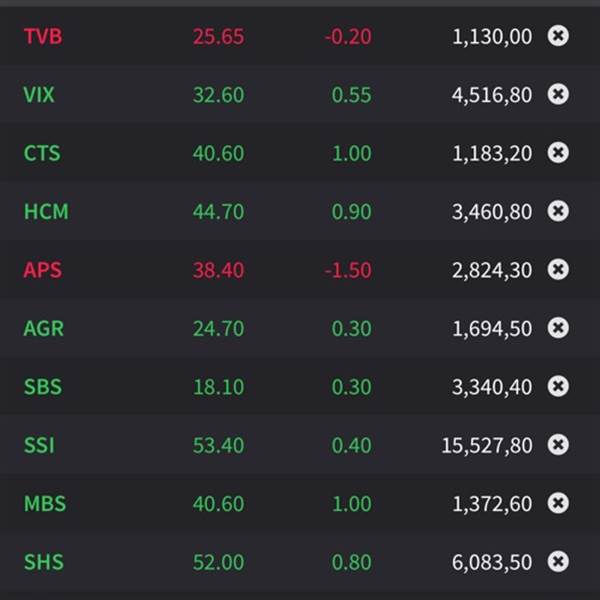
Task: Open the TVB ticker symbol
Action: coord(43,37)
